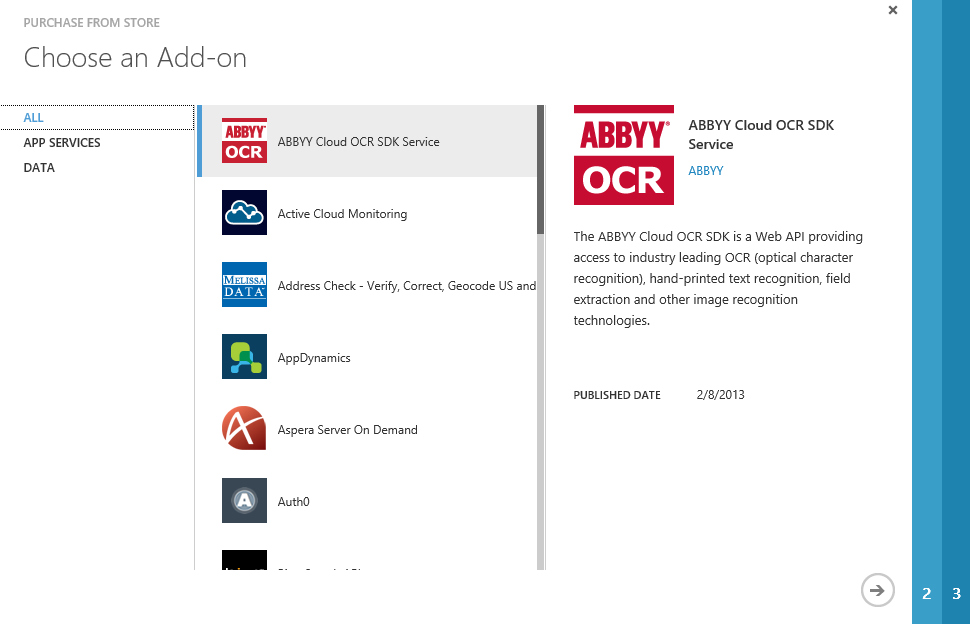Open the ABBYY publisher link
Image resolution: width=970 pixels, height=624 pixels.
tap(706, 171)
